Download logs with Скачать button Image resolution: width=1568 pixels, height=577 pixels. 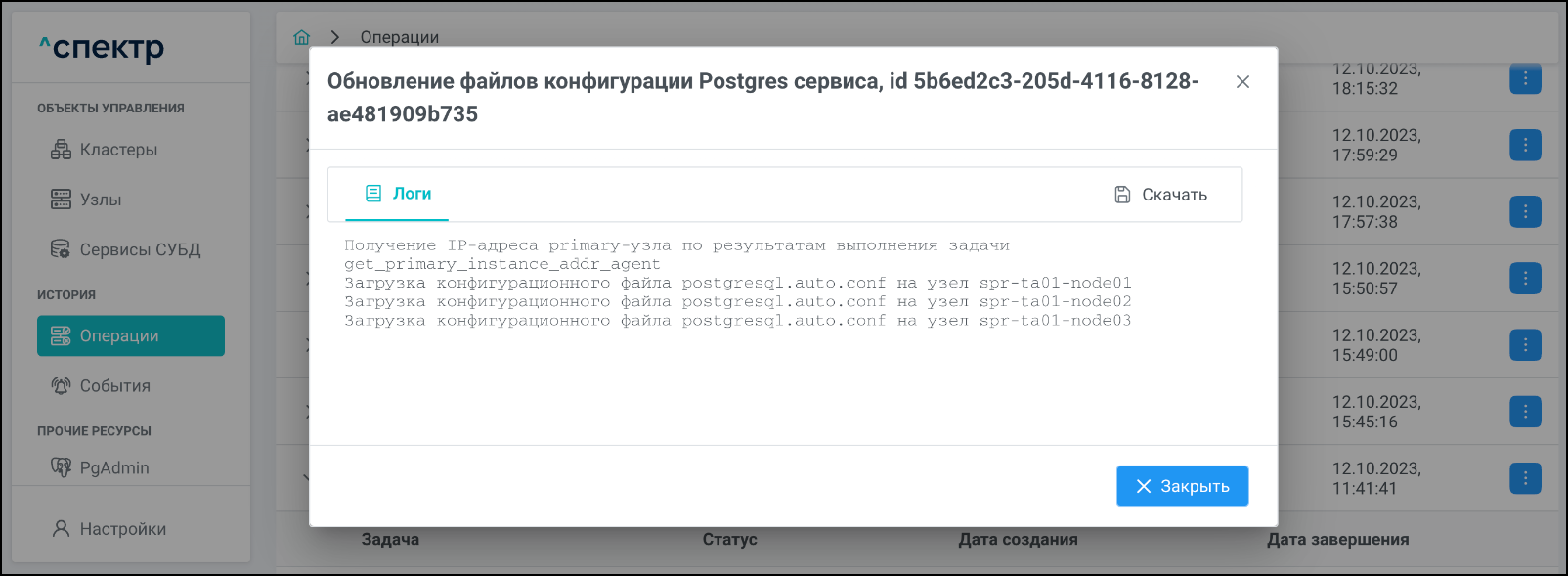pos(1161,195)
